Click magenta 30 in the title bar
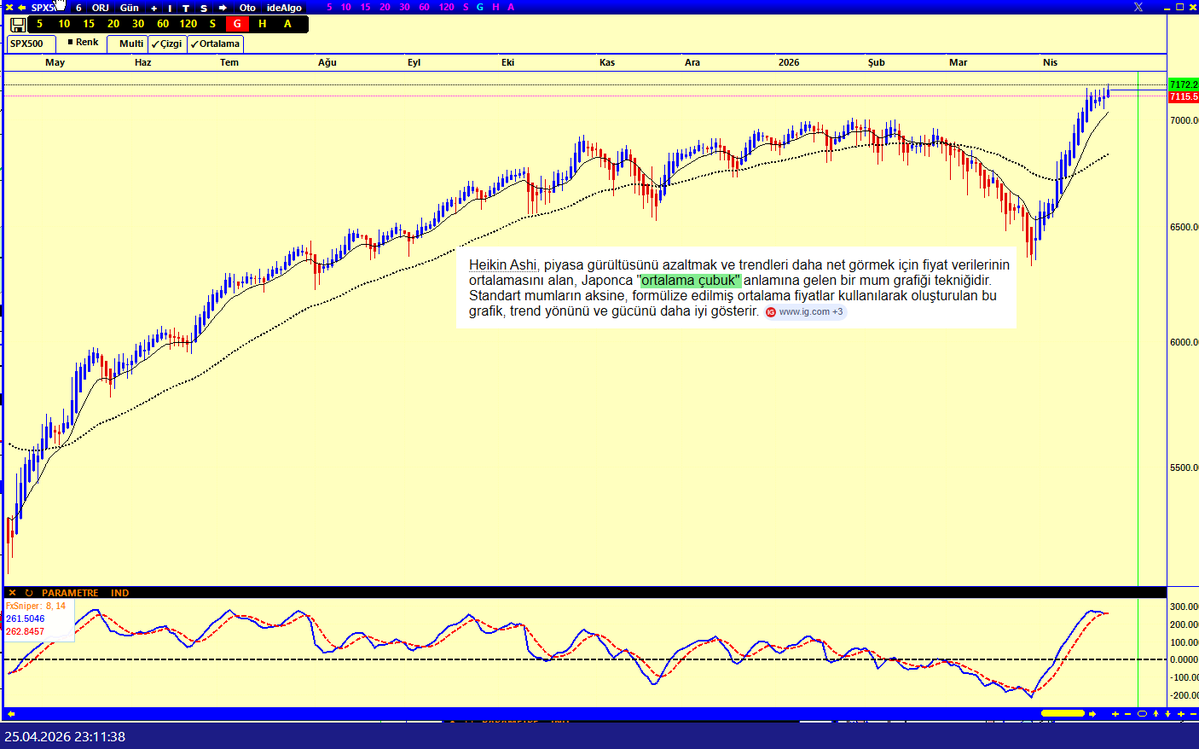This screenshot has width=1199, height=749. [x=405, y=7]
